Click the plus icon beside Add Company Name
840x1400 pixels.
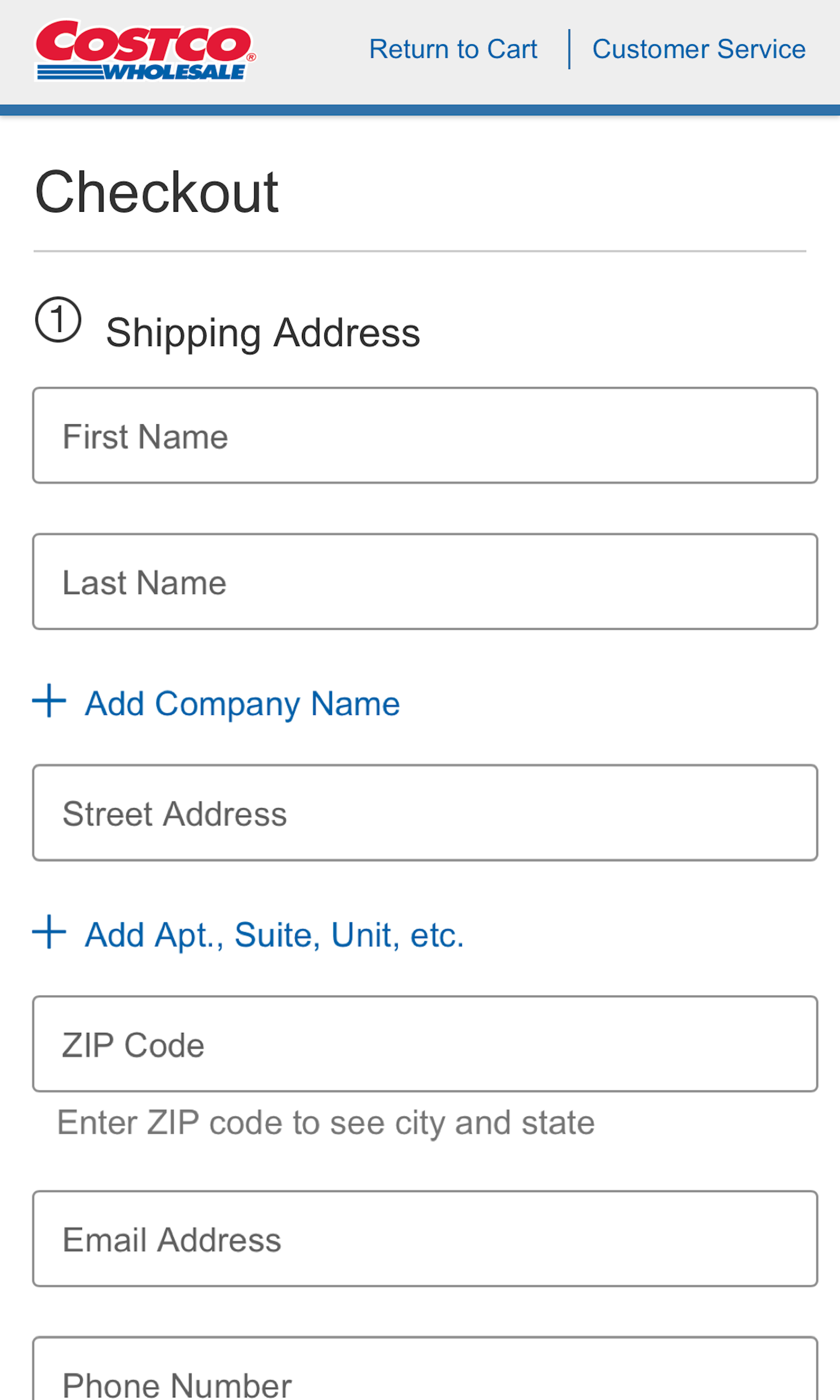click(x=49, y=703)
